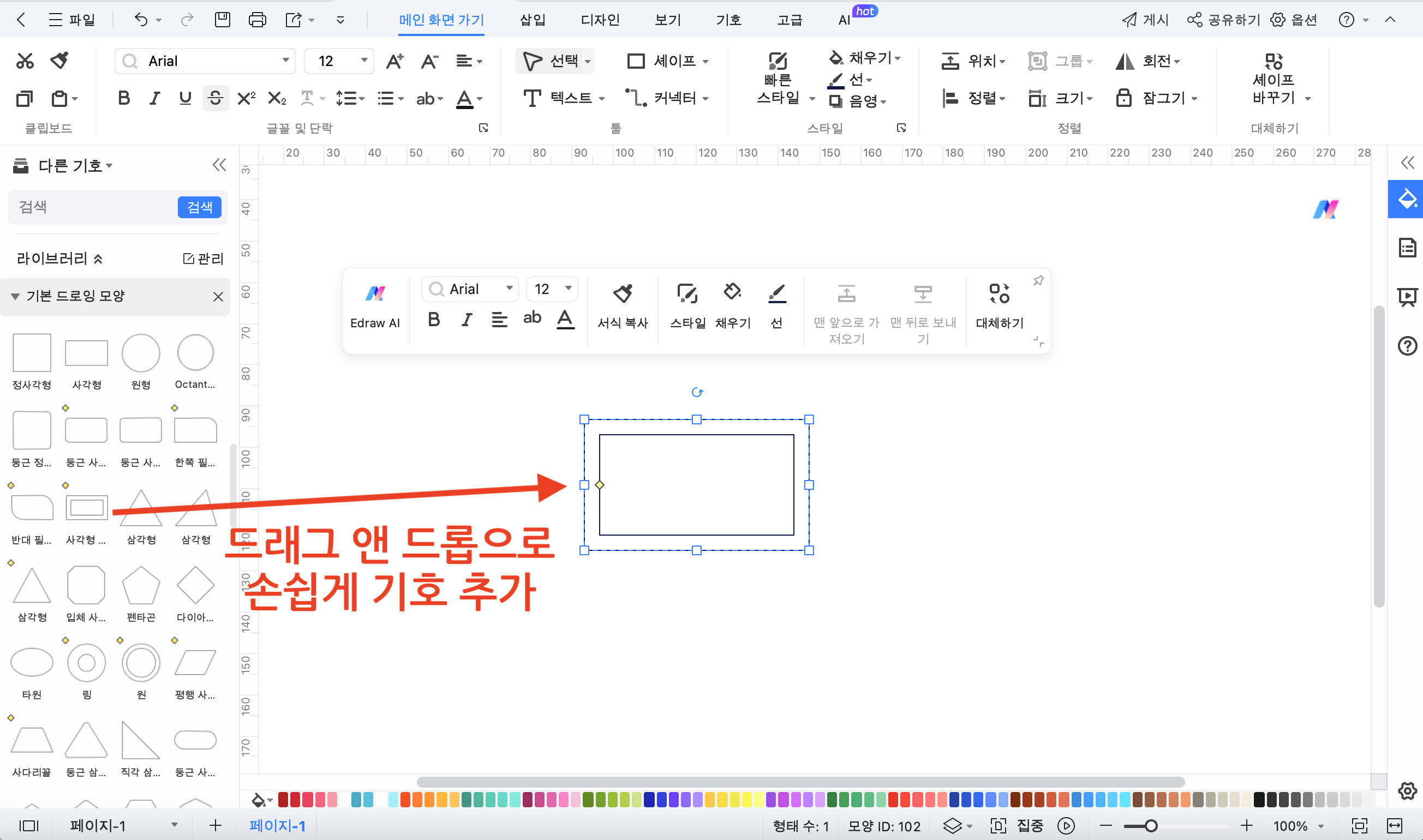The image size is (1423, 840).
Task: Open Edraw AI in floating toolbar
Action: point(375,306)
